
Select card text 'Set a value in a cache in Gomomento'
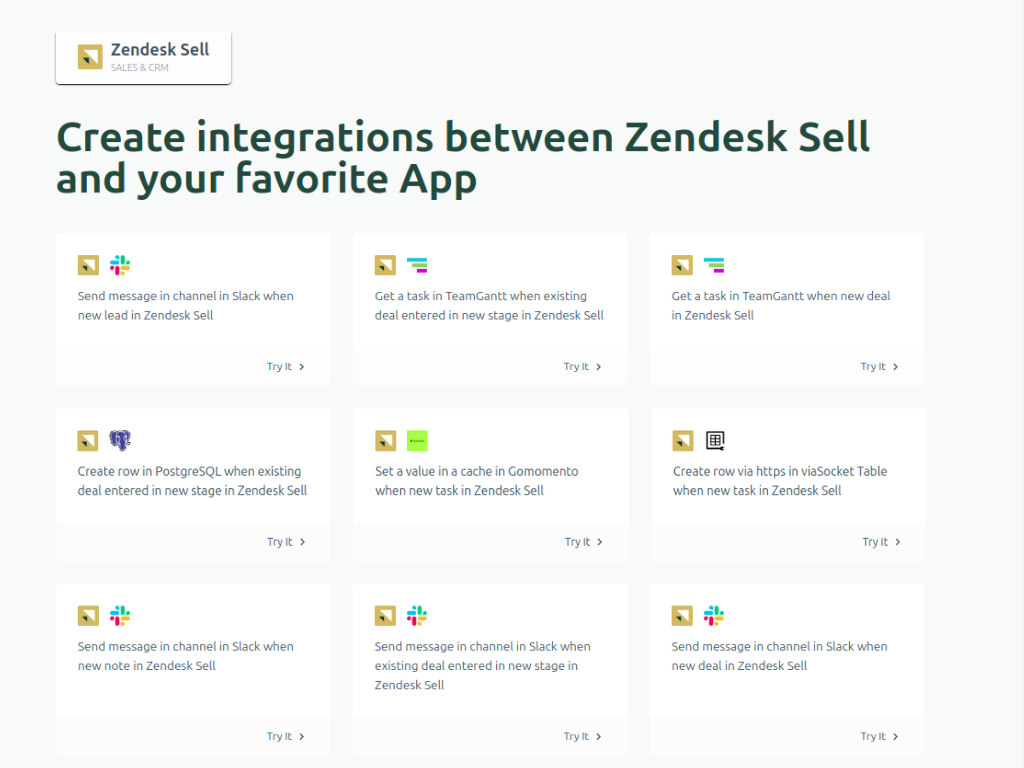point(476,471)
